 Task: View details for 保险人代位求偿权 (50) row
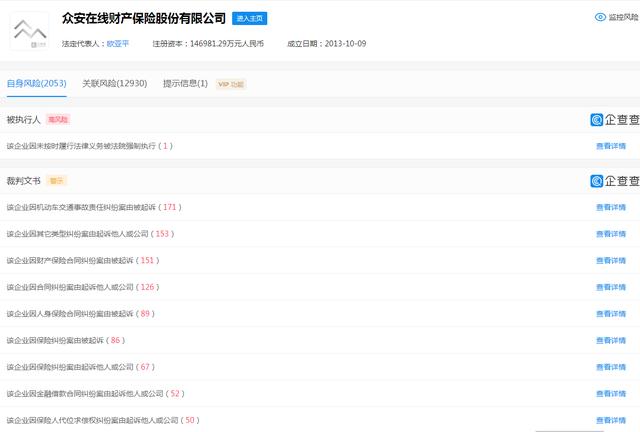click(611, 420)
